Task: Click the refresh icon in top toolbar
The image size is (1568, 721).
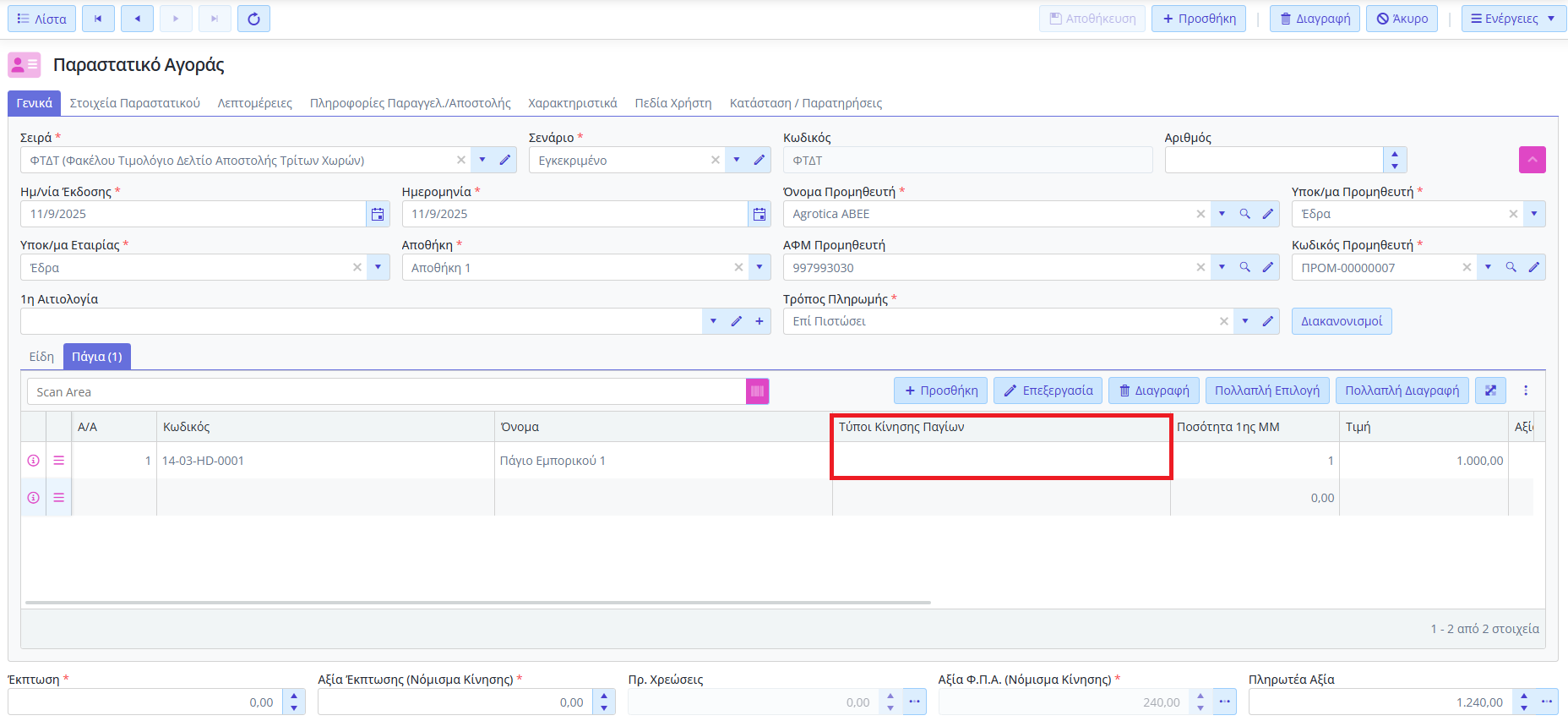Action: pyautogui.click(x=253, y=19)
